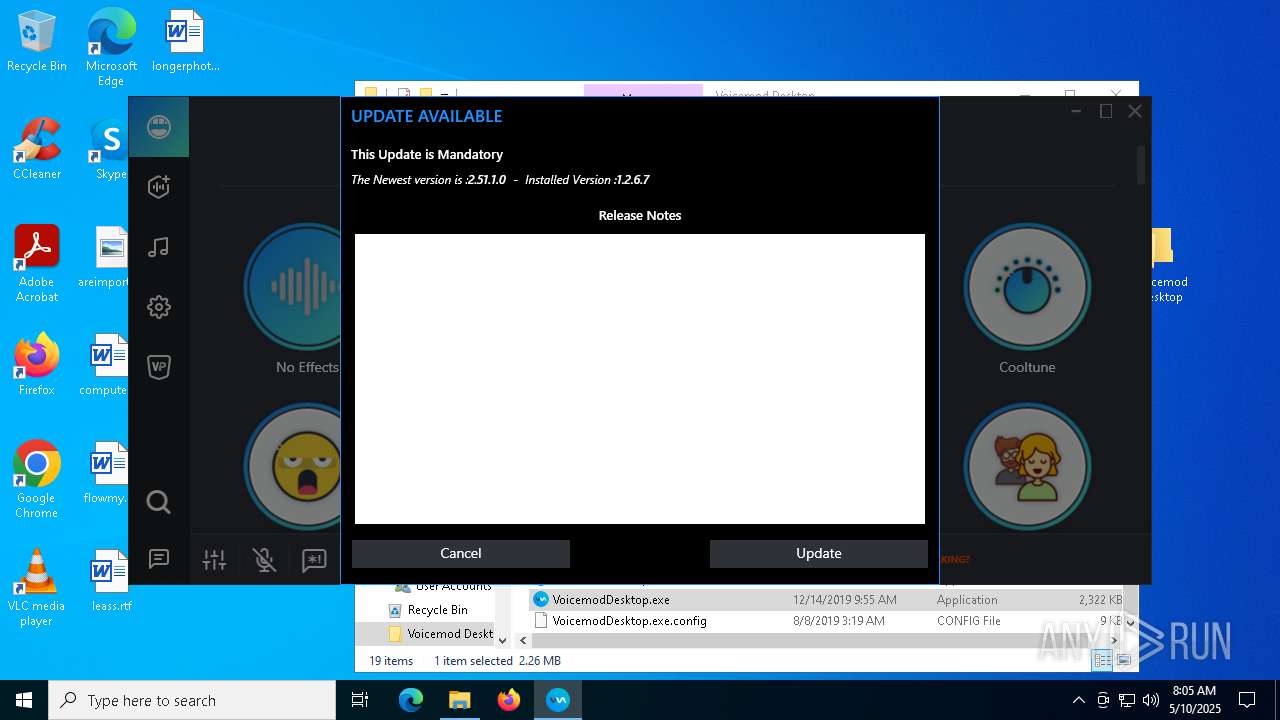1280x720 pixels.
Task: Click the Update button
Action: tap(819, 553)
